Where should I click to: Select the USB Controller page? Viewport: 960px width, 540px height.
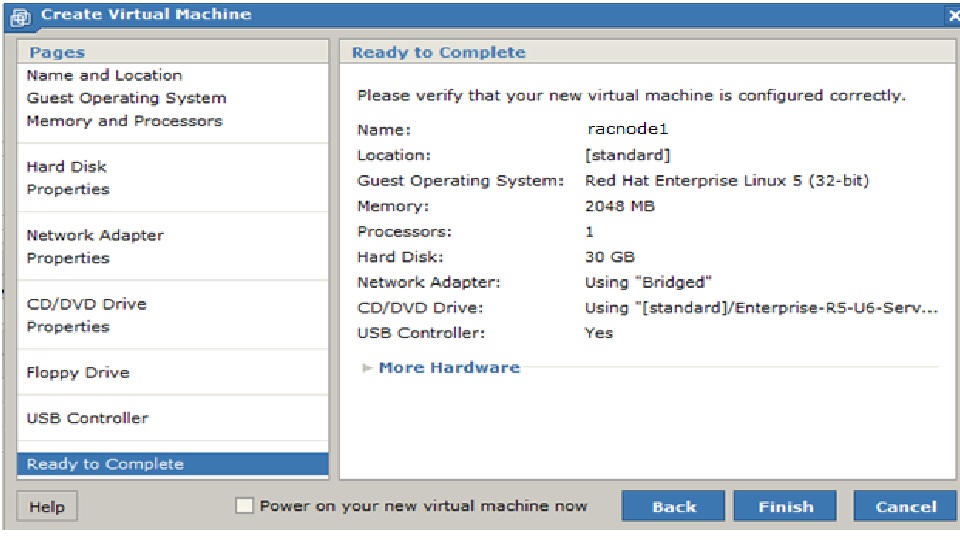[x=87, y=418]
